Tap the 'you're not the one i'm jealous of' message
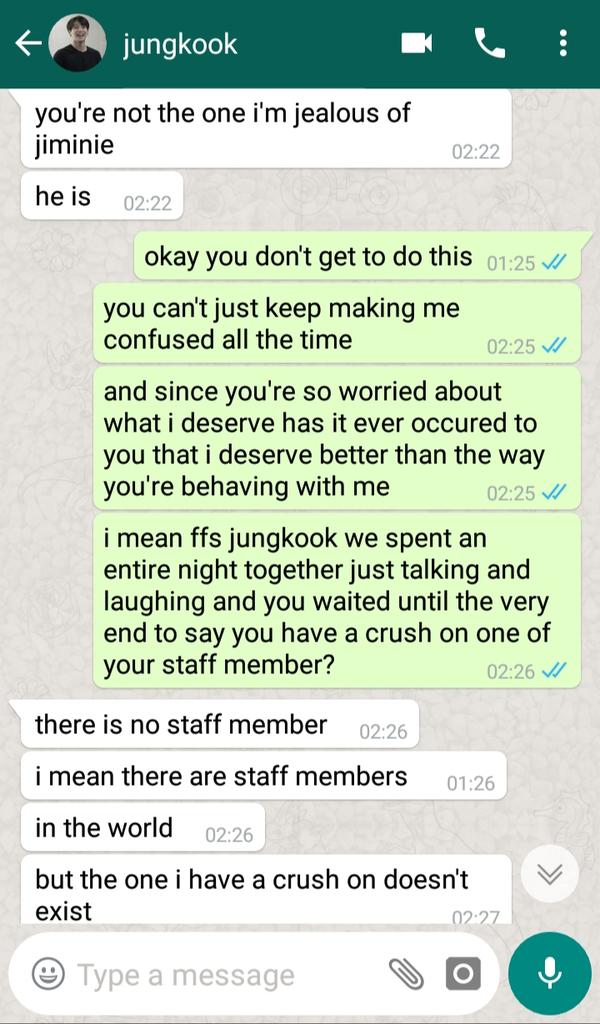Image resolution: width=600 pixels, height=1024 pixels. click(266, 129)
